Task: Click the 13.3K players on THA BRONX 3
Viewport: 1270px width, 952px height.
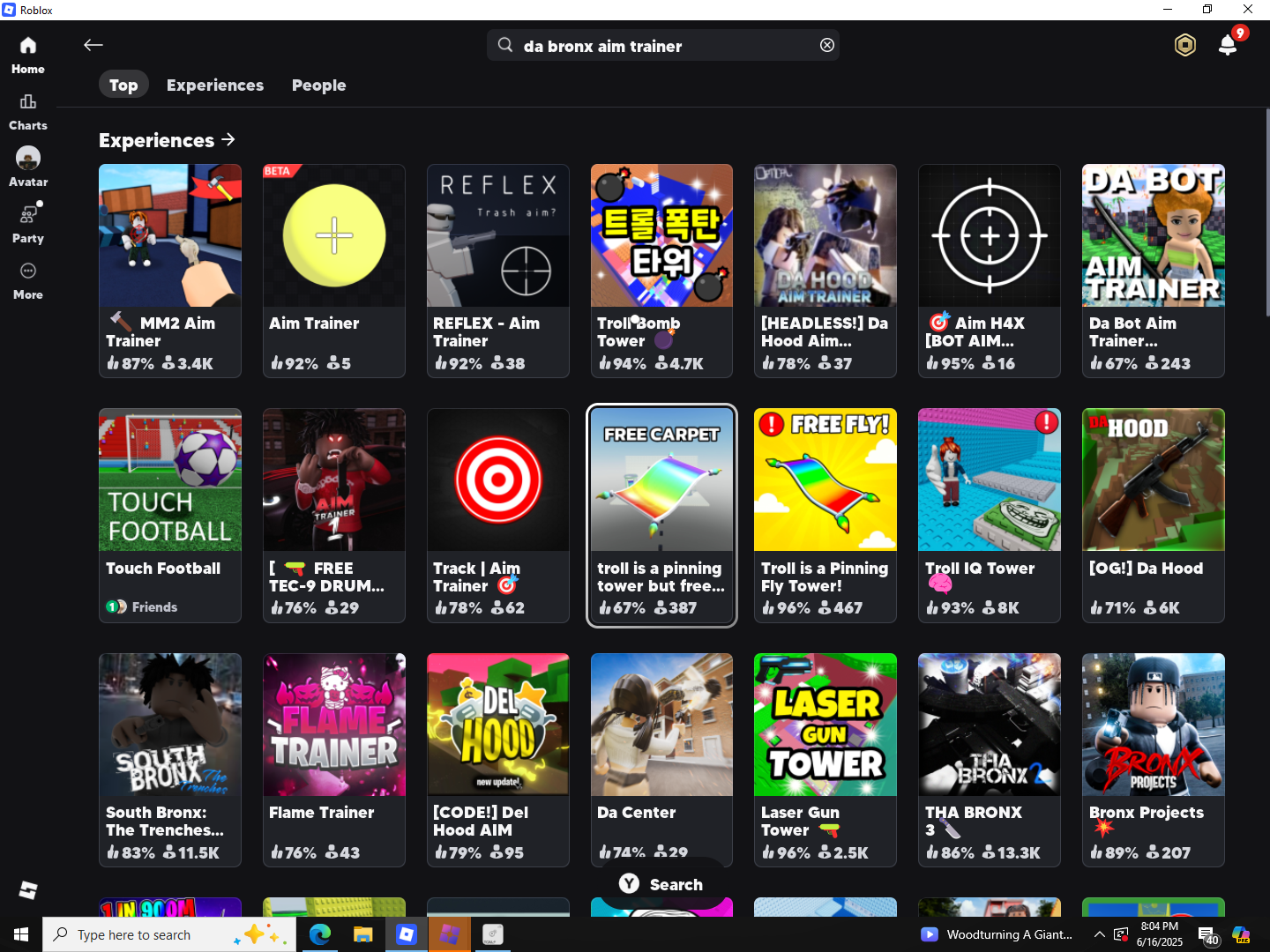Action: coord(1011,852)
